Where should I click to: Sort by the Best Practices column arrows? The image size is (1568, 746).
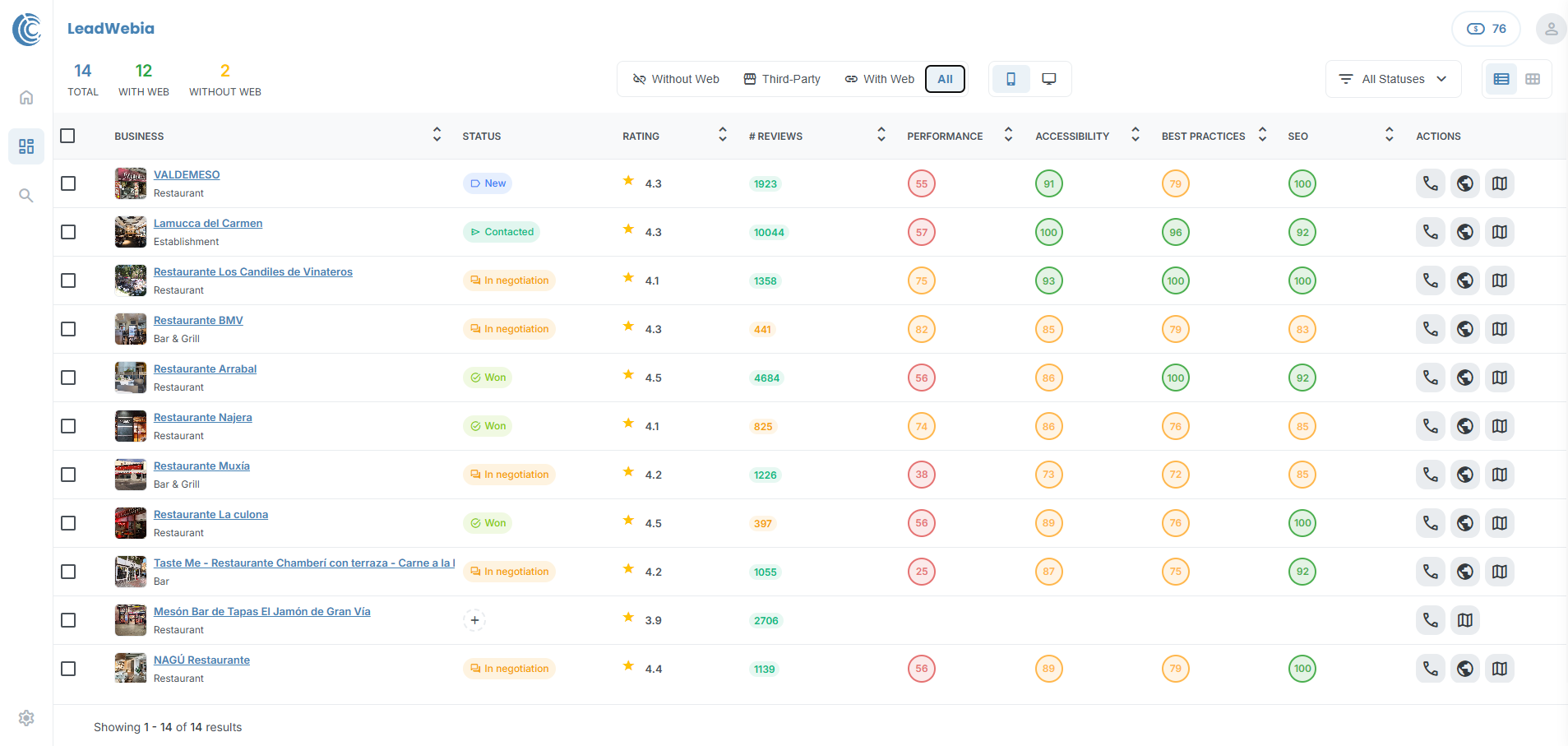tap(1262, 134)
